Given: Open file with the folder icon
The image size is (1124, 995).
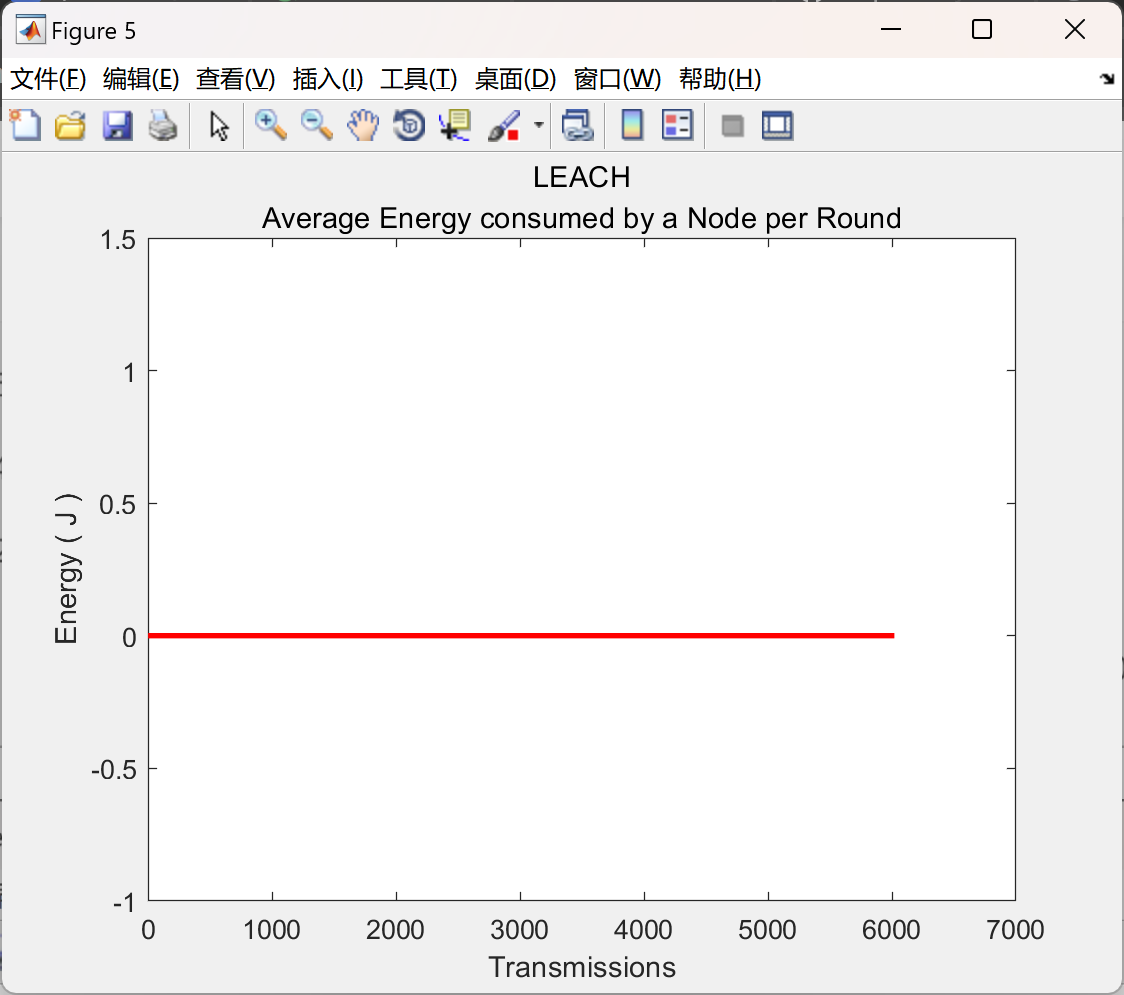Looking at the screenshot, I should 70,125.
